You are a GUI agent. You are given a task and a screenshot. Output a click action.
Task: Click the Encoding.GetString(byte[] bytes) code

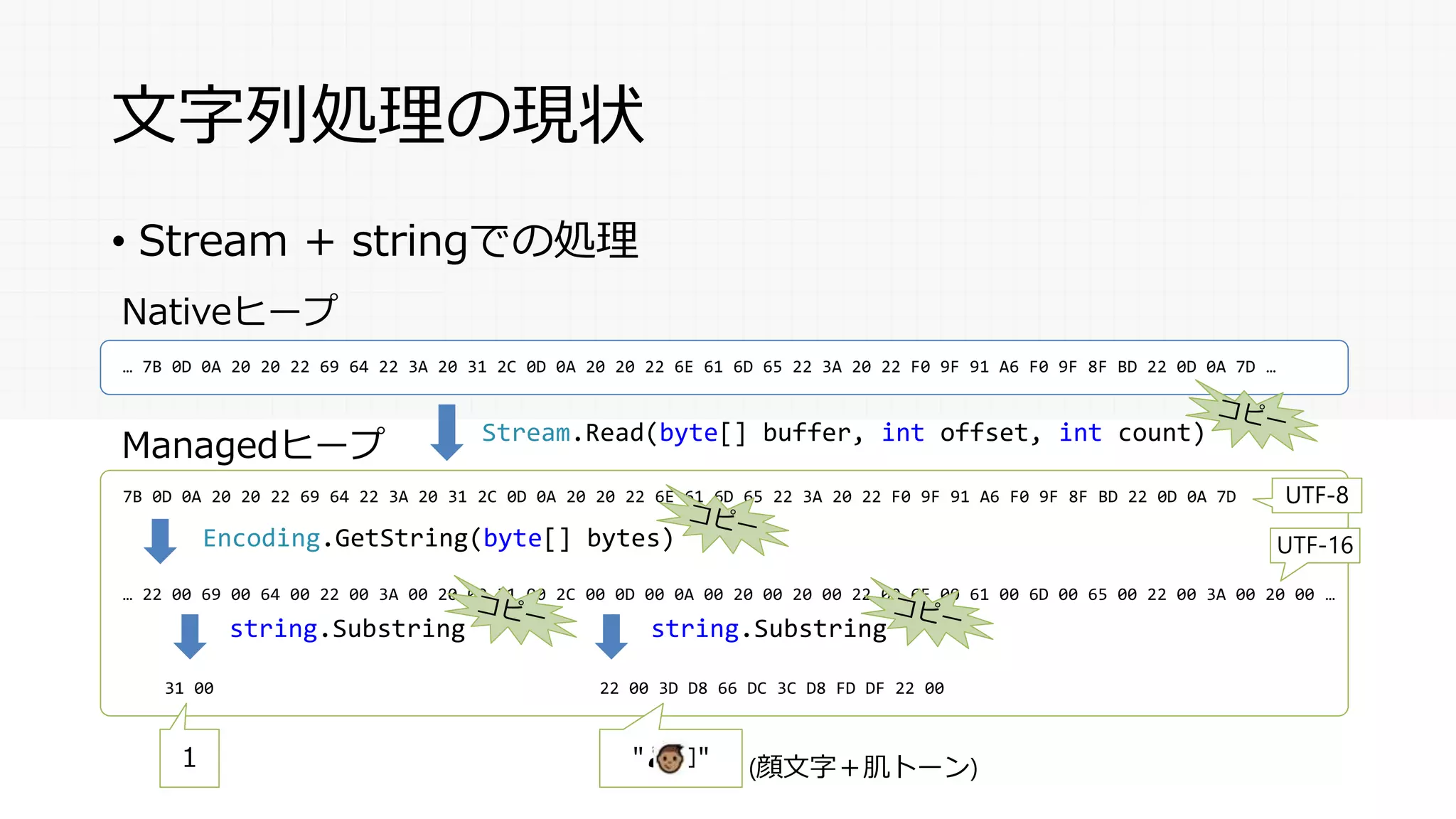coord(438,538)
